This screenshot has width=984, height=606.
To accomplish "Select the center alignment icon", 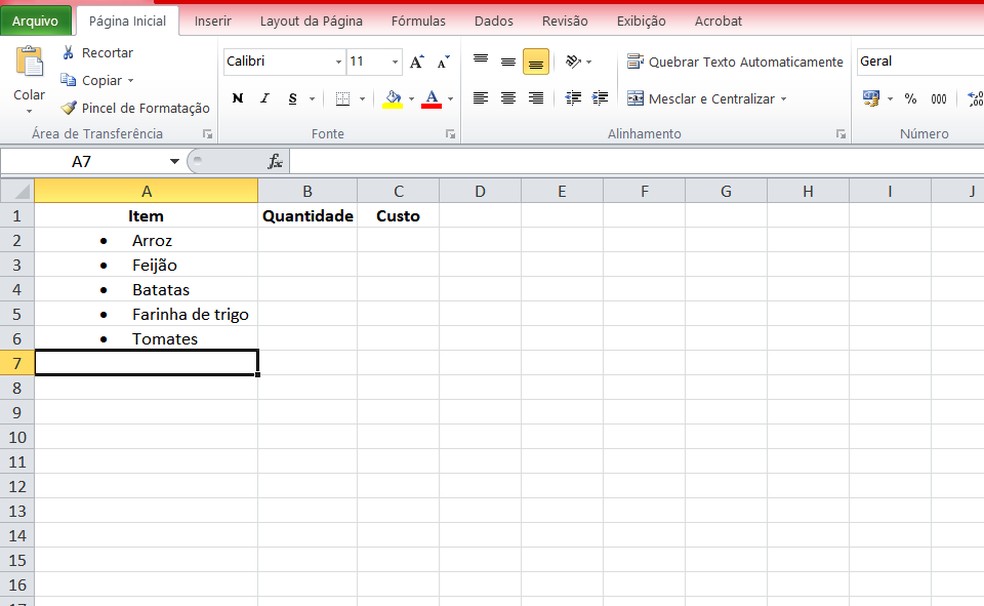I will tap(508, 98).
